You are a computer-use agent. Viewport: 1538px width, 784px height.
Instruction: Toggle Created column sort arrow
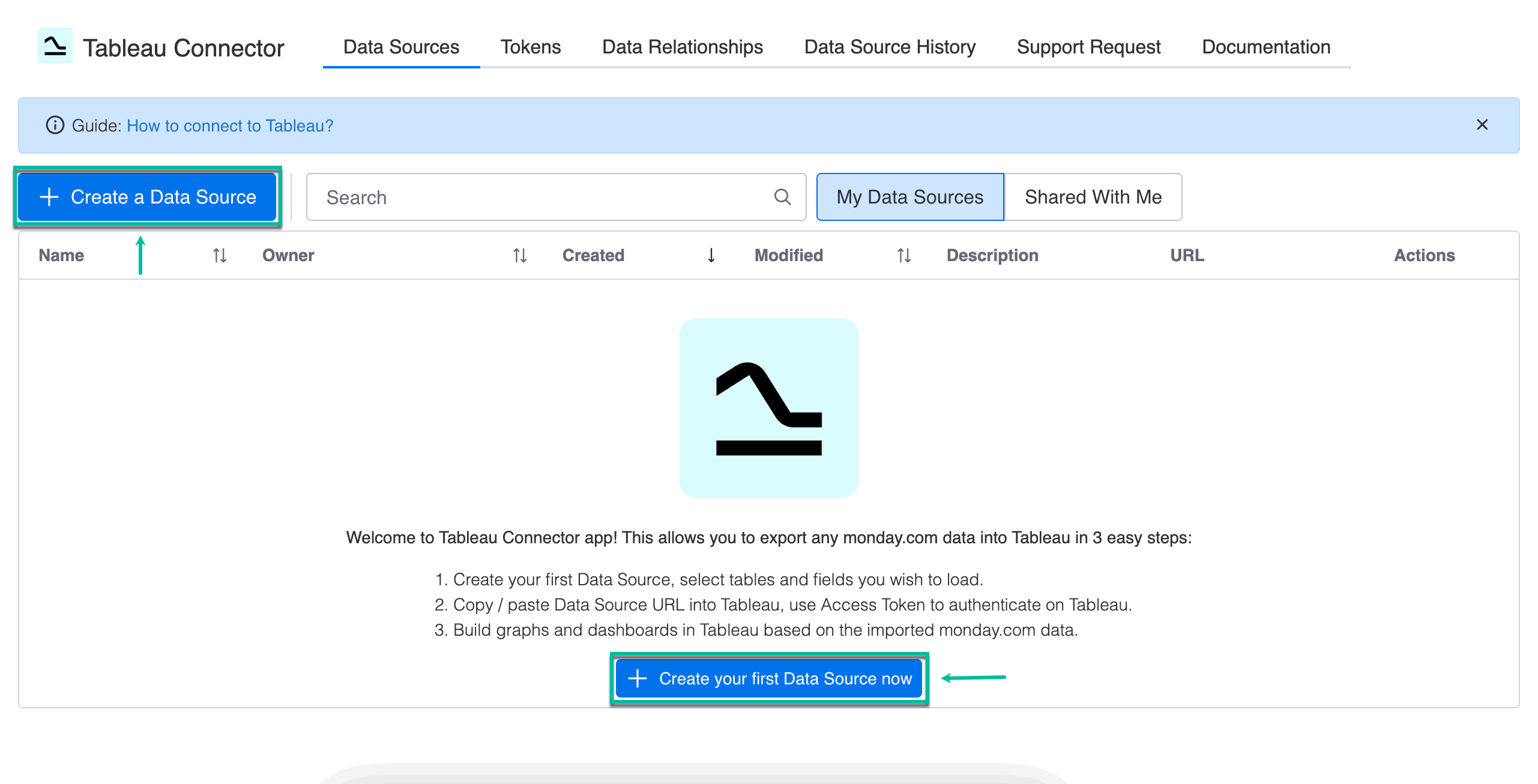[711, 256]
